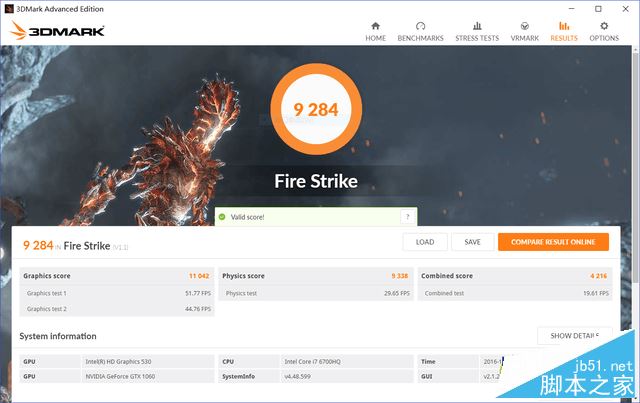
Task: Select the Combined score value 4 216
Action: 598,276
